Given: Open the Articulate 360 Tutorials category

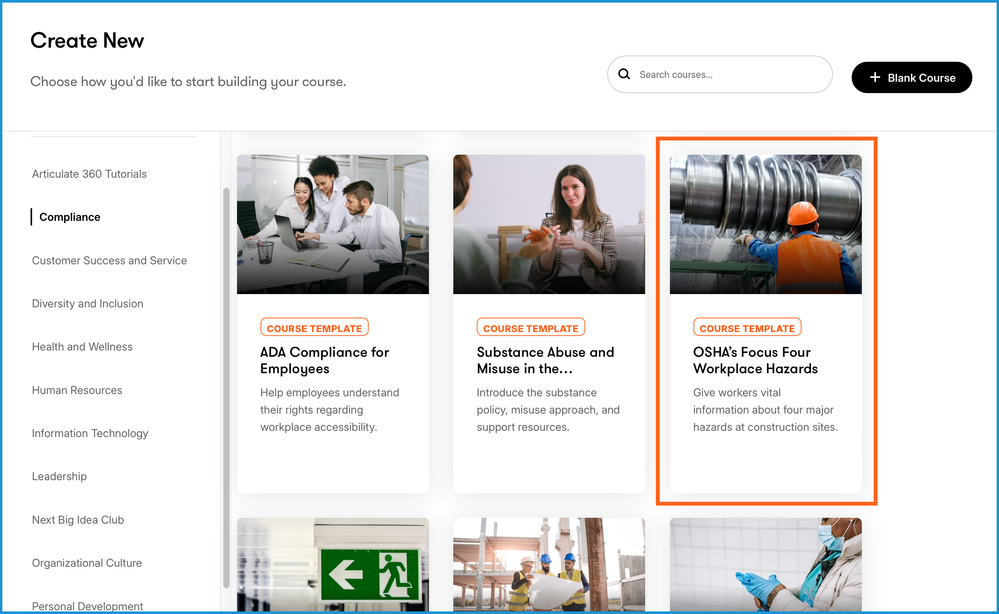Looking at the screenshot, I should 89,174.
